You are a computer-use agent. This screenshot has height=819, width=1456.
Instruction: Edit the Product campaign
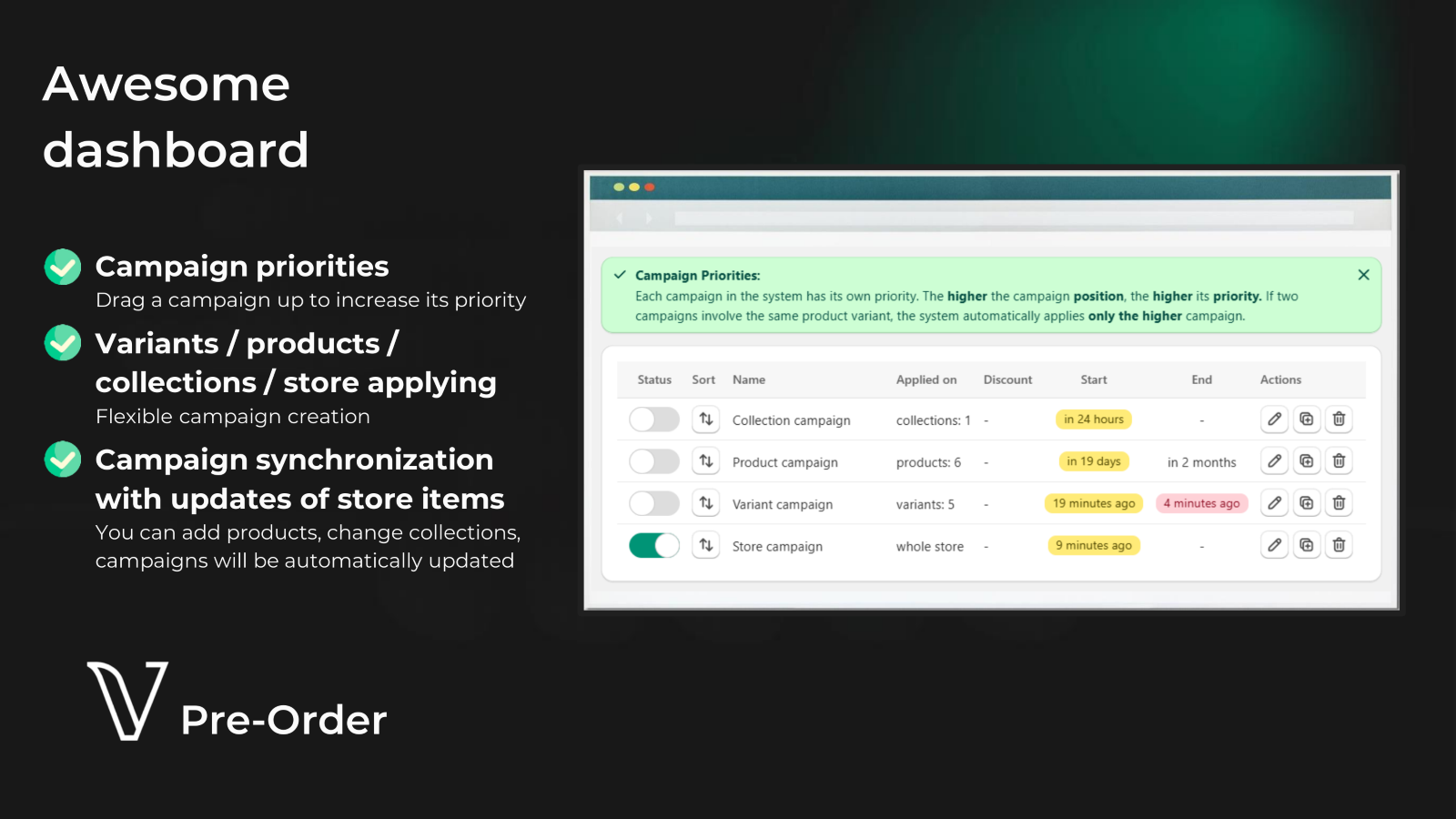[1274, 461]
